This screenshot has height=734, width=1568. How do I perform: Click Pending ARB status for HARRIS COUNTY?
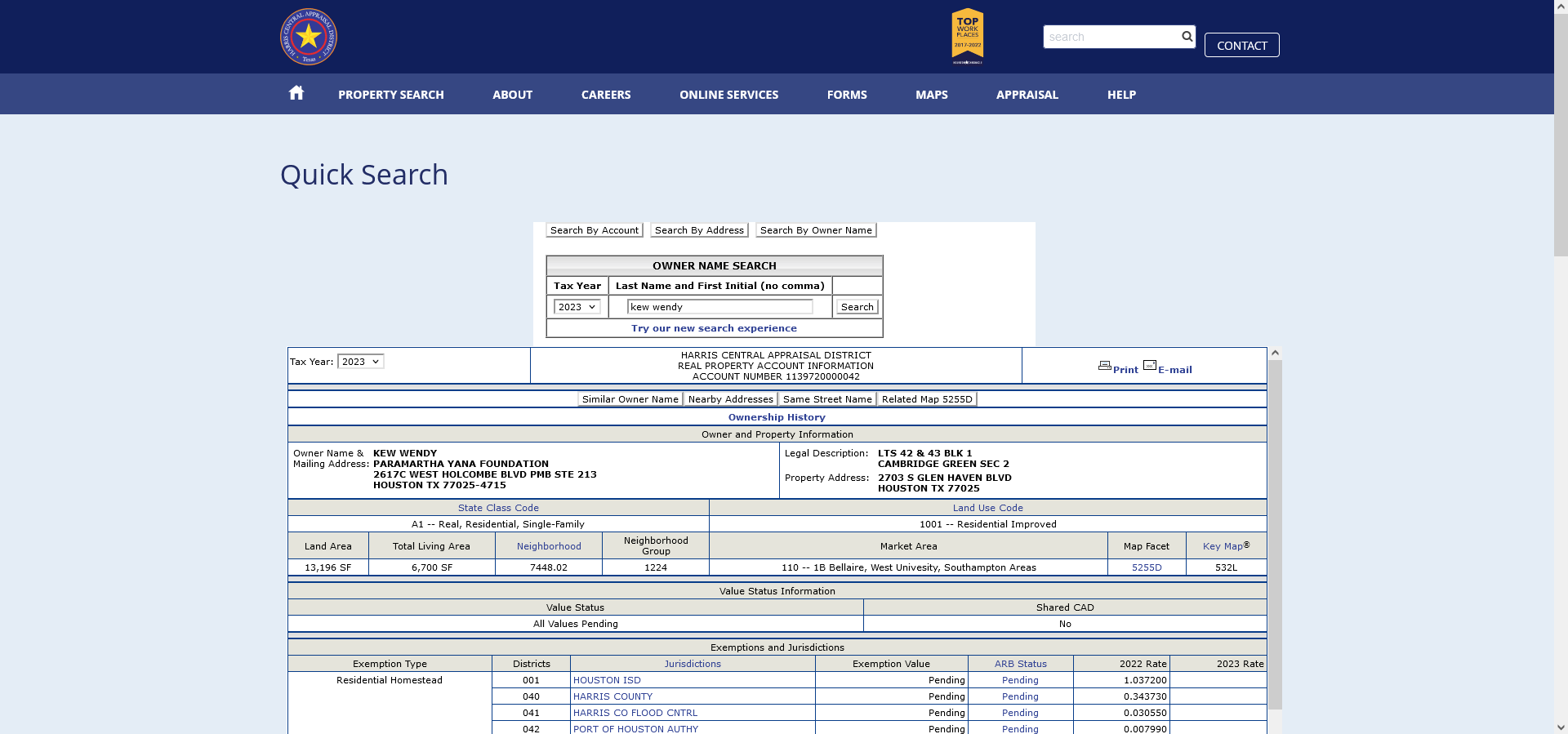click(1020, 696)
